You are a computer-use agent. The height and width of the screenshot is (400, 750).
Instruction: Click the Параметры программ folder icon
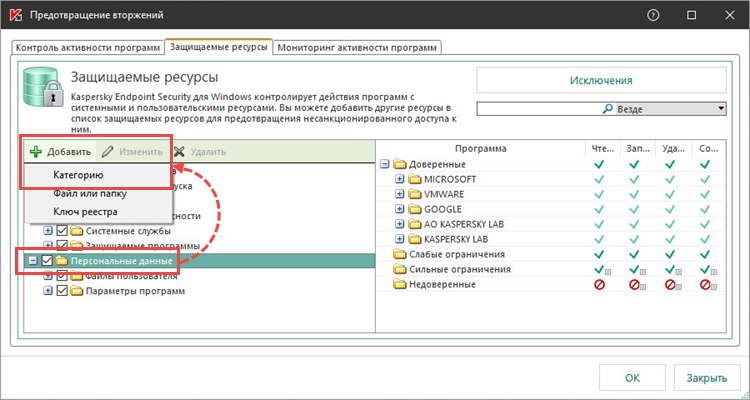click(x=77, y=291)
